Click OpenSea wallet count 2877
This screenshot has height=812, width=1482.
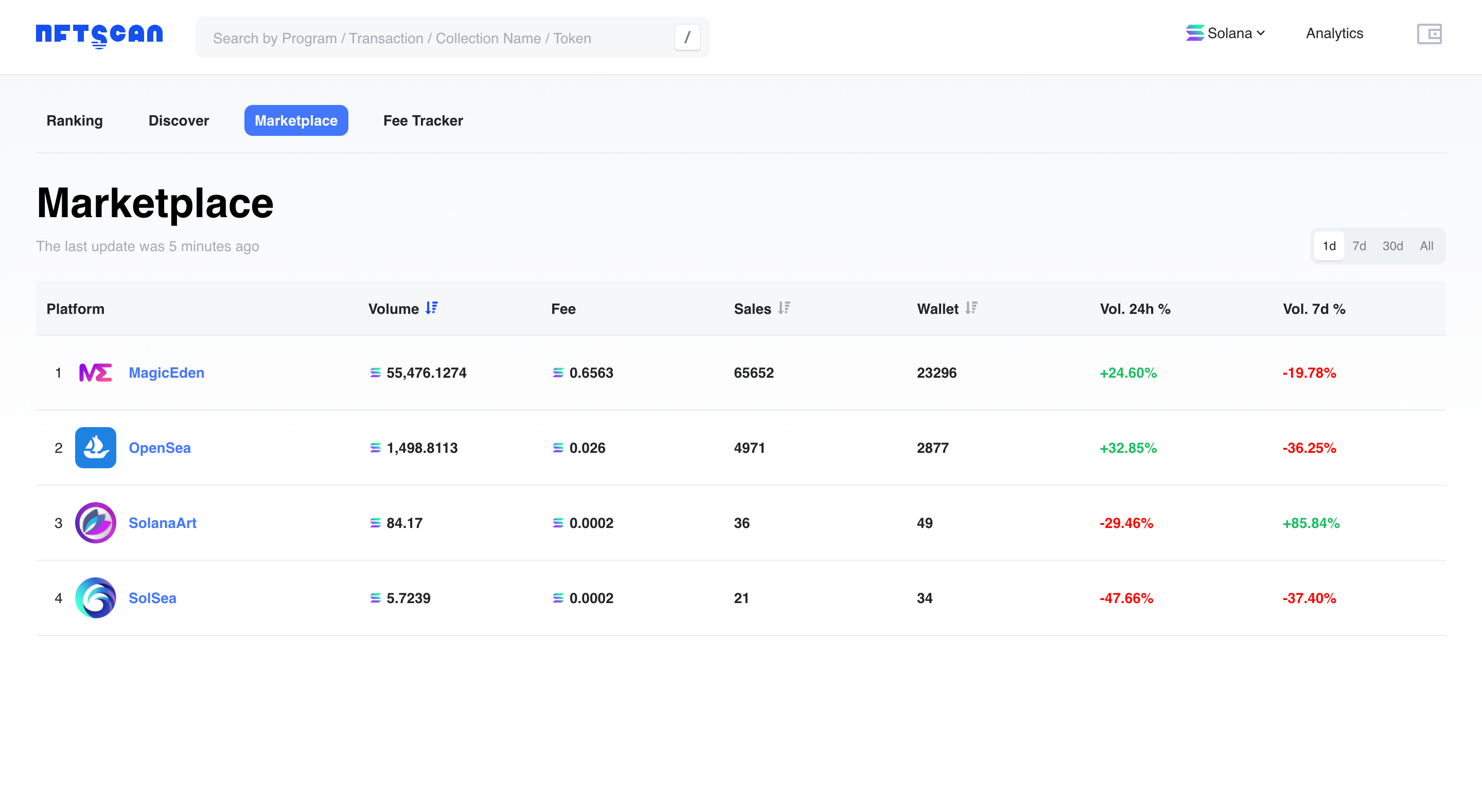click(932, 448)
